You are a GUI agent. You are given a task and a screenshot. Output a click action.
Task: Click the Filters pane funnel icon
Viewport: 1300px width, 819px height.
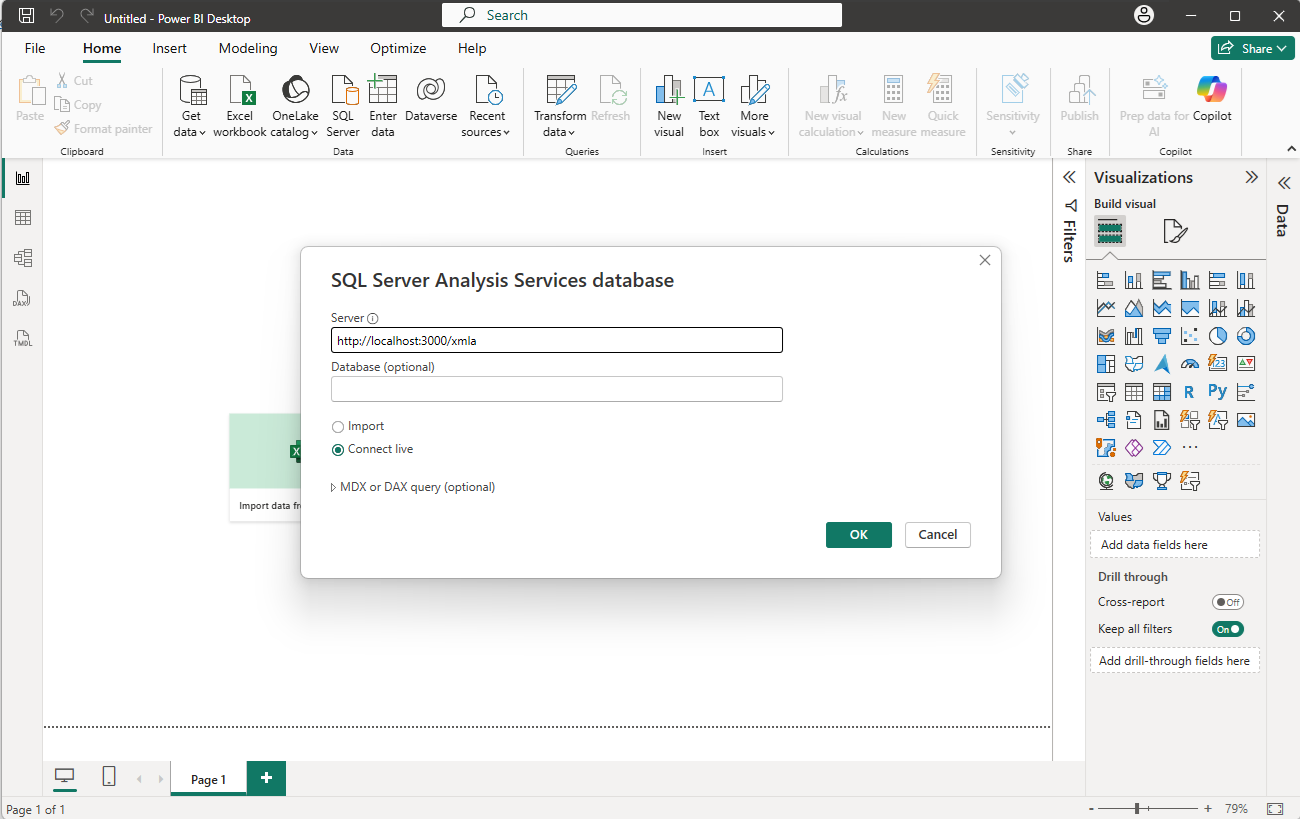tap(1069, 205)
